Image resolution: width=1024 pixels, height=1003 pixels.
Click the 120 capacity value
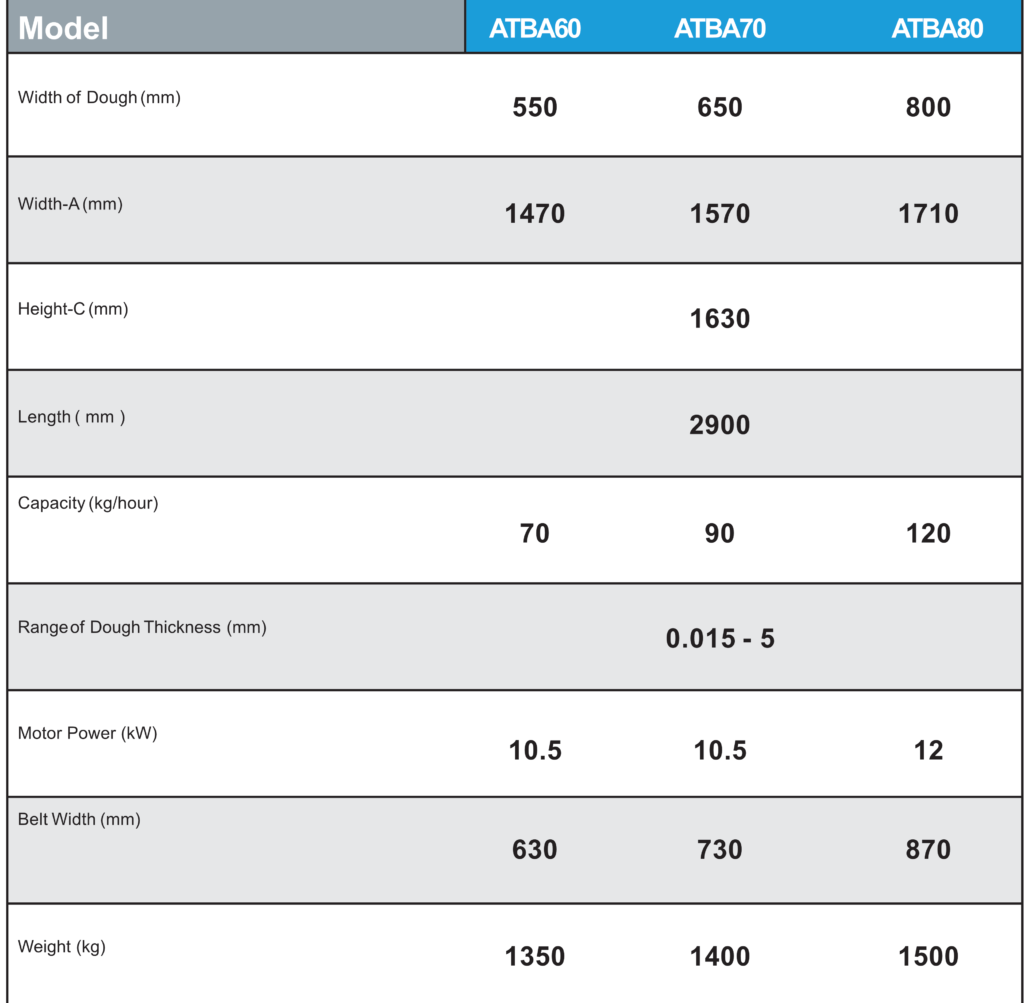928,533
